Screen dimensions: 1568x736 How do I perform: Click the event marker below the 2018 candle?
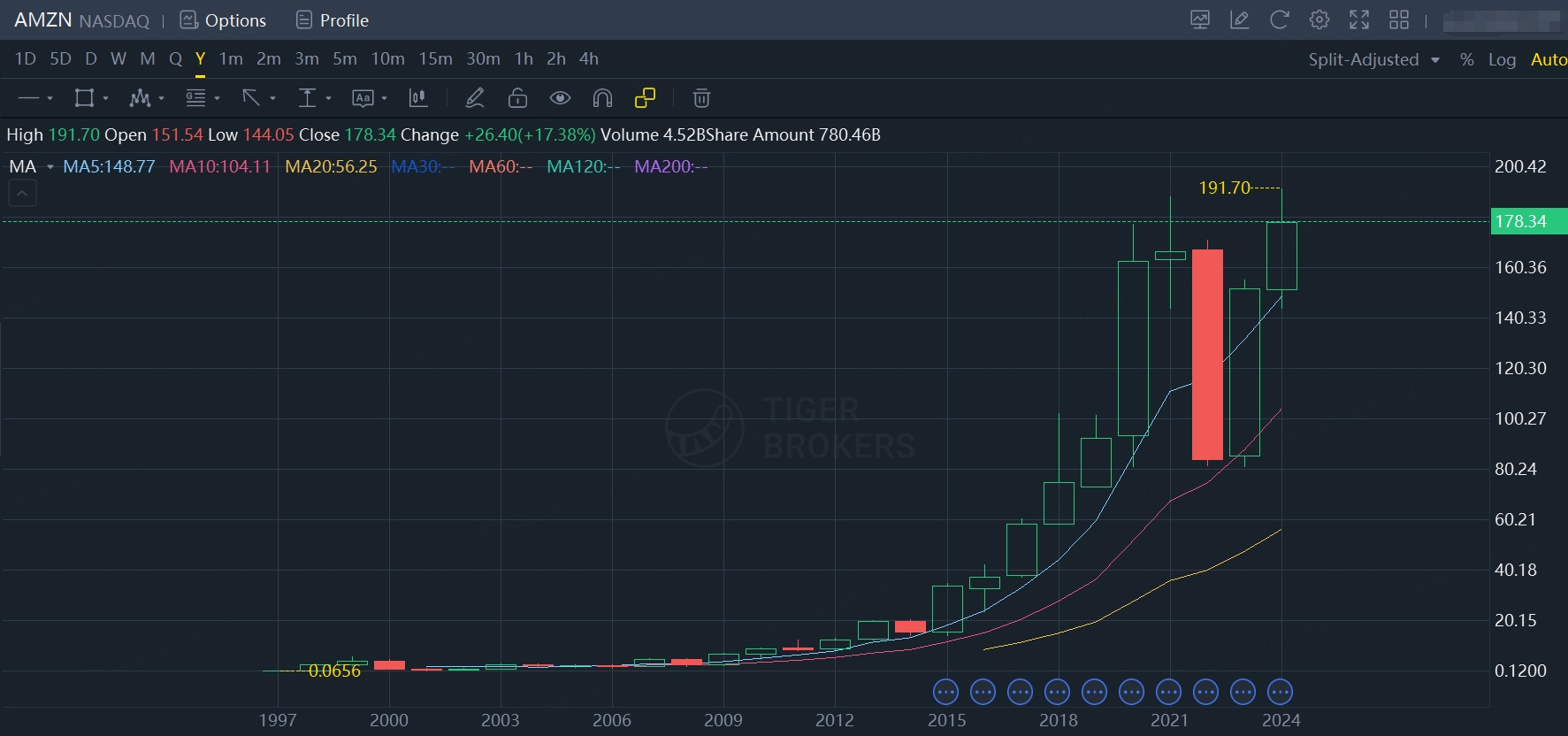point(1057,692)
